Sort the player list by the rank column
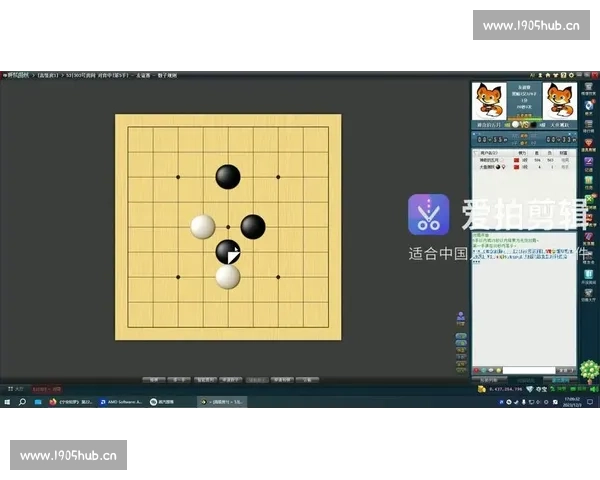The image size is (600, 480). point(522,153)
